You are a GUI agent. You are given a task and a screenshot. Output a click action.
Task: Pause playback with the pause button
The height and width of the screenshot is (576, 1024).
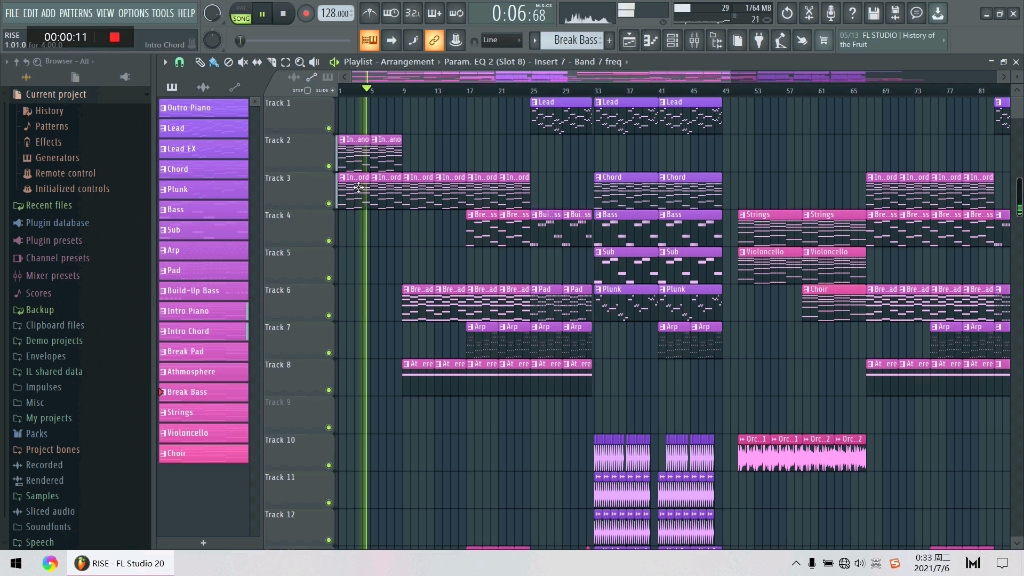262,14
